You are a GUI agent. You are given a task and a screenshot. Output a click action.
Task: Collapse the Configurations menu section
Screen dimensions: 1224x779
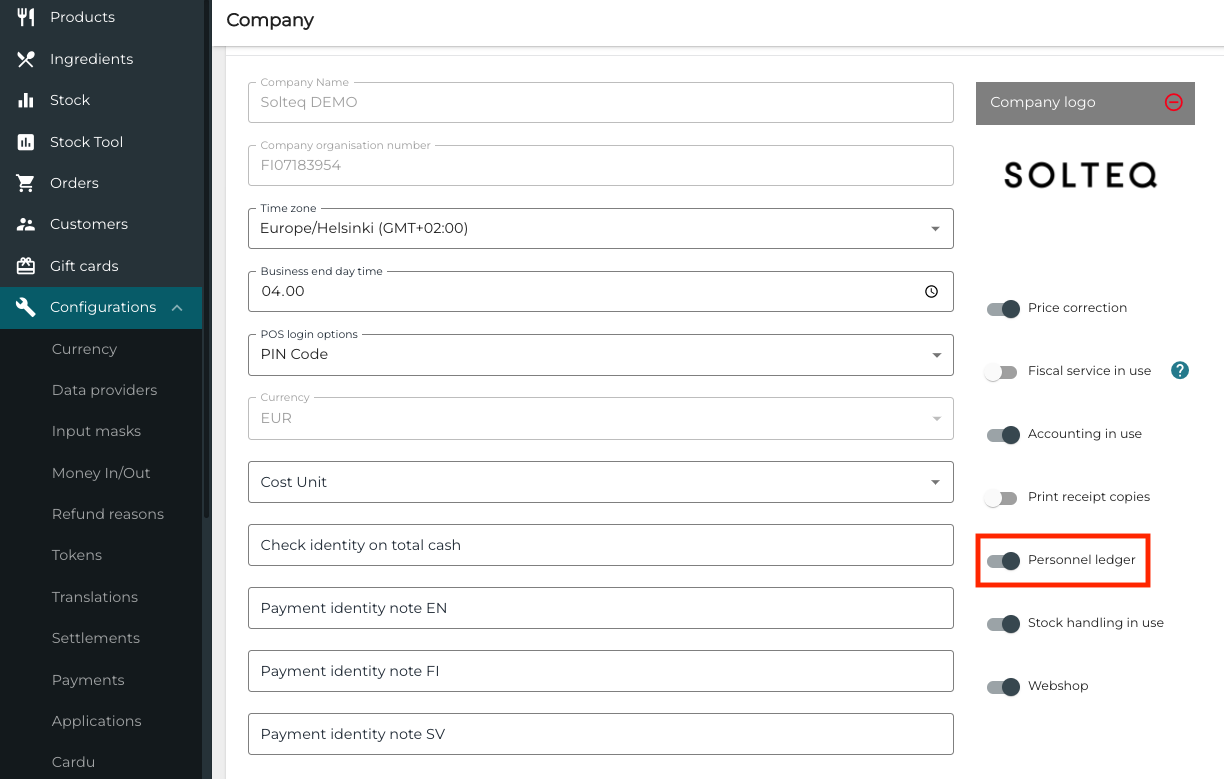point(177,308)
